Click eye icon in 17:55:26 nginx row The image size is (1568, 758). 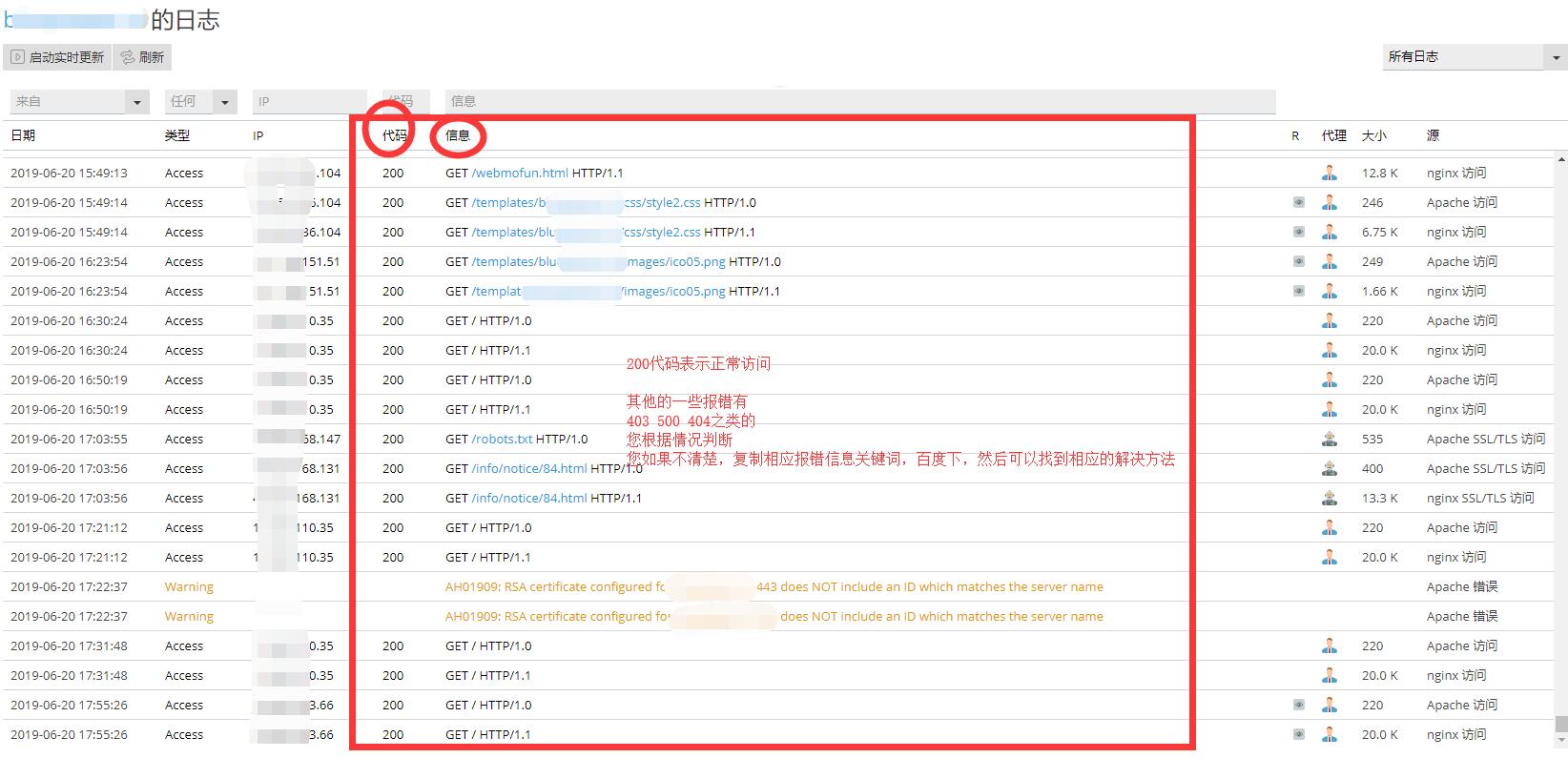pos(1298,734)
